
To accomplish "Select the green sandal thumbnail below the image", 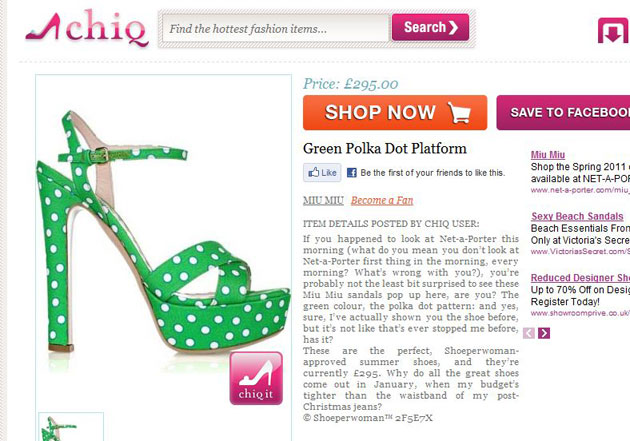I will coord(71,427).
